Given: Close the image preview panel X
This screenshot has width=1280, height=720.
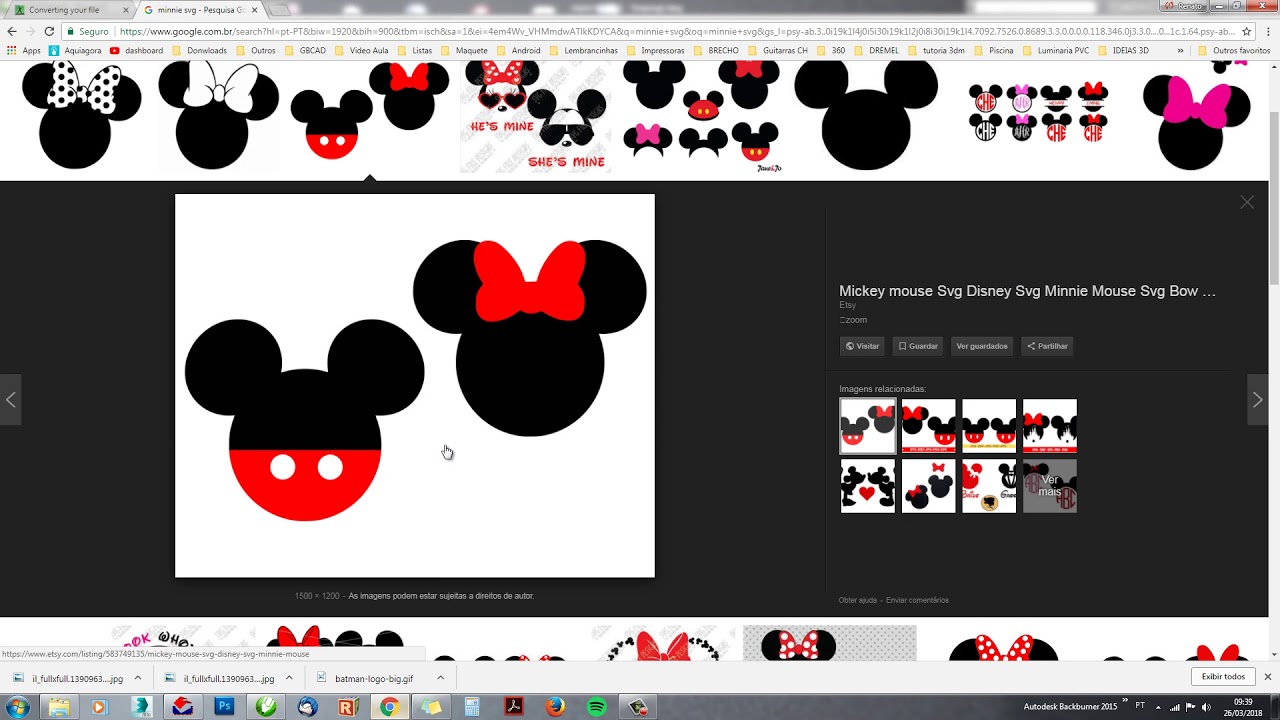Looking at the screenshot, I should pos(1247,202).
